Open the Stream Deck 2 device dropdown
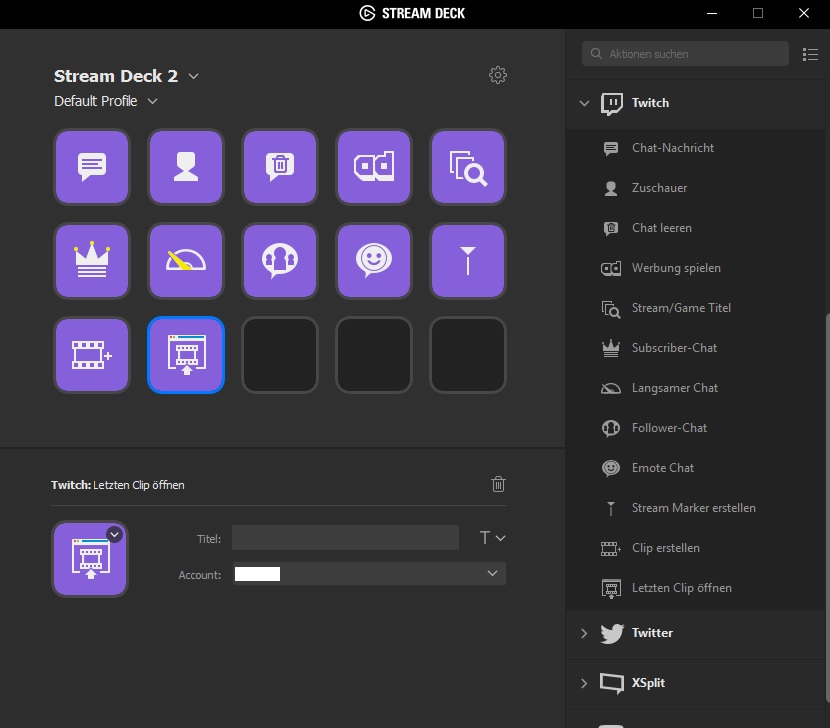This screenshot has height=728, width=830. coord(194,76)
